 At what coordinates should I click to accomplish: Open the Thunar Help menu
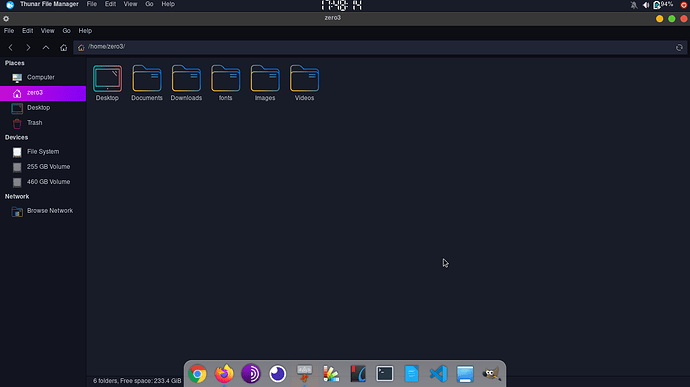pyautogui.click(x=85, y=31)
